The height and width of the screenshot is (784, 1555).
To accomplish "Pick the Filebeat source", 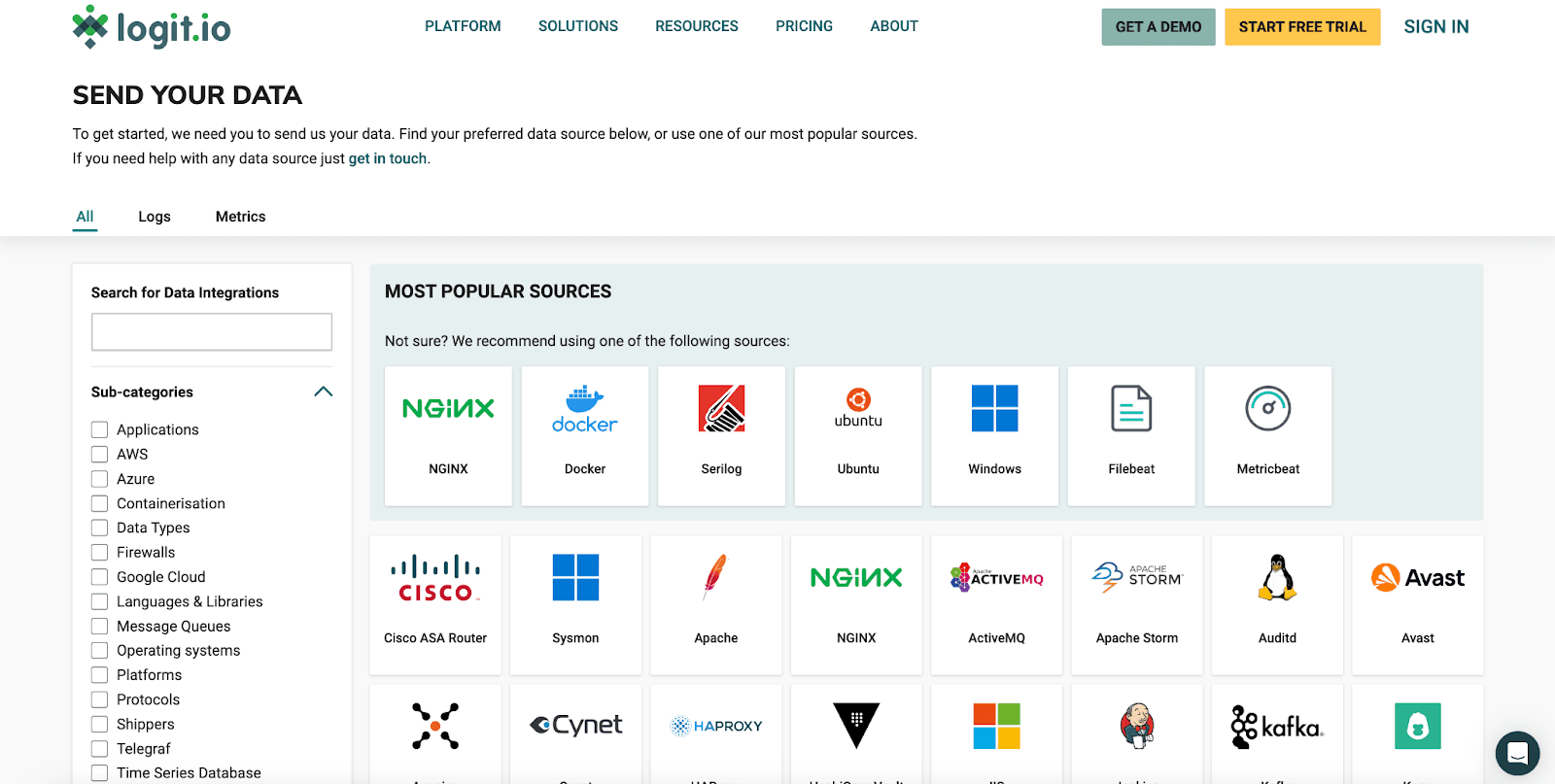I will click(1131, 436).
